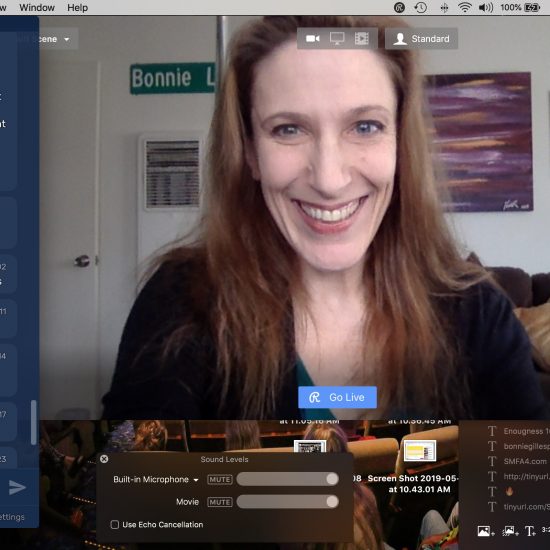The image size is (550, 550).
Task: Select the fire emoji text overlay
Action: 509,492
